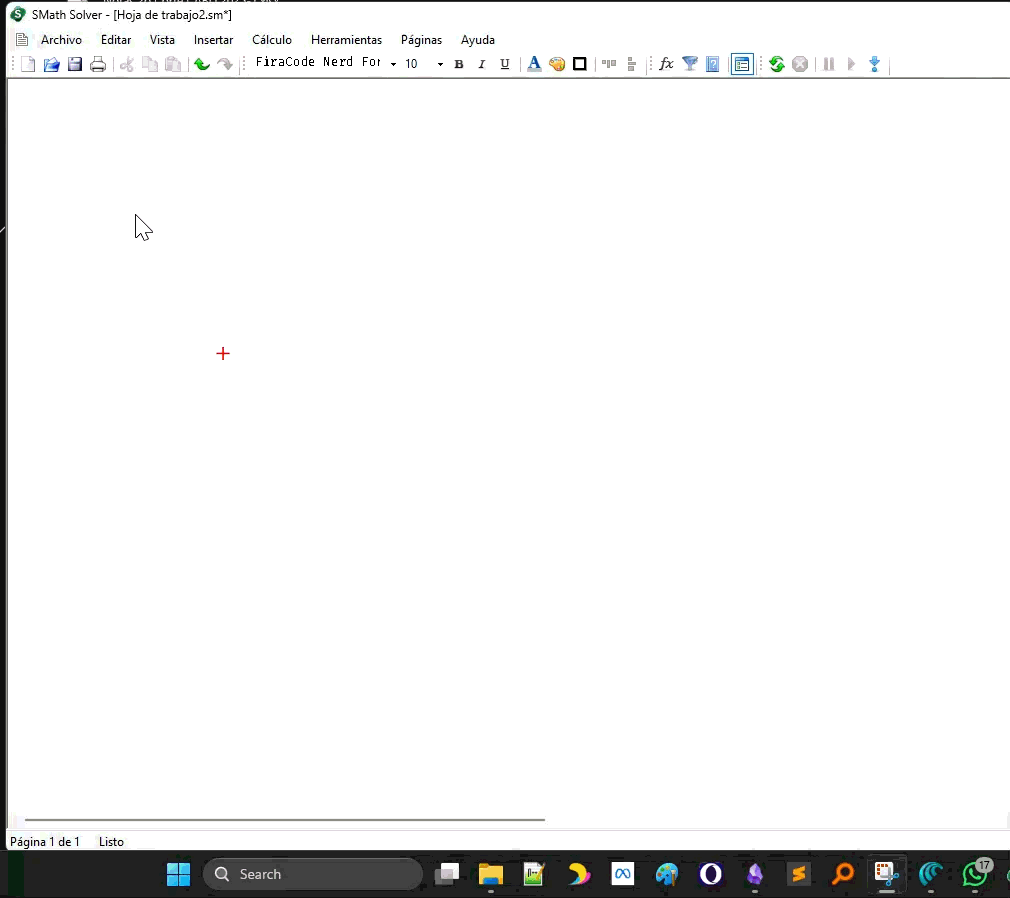Open the Cálculo menu
The width and height of the screenshot is (1010, 898).
pos(272,40)
